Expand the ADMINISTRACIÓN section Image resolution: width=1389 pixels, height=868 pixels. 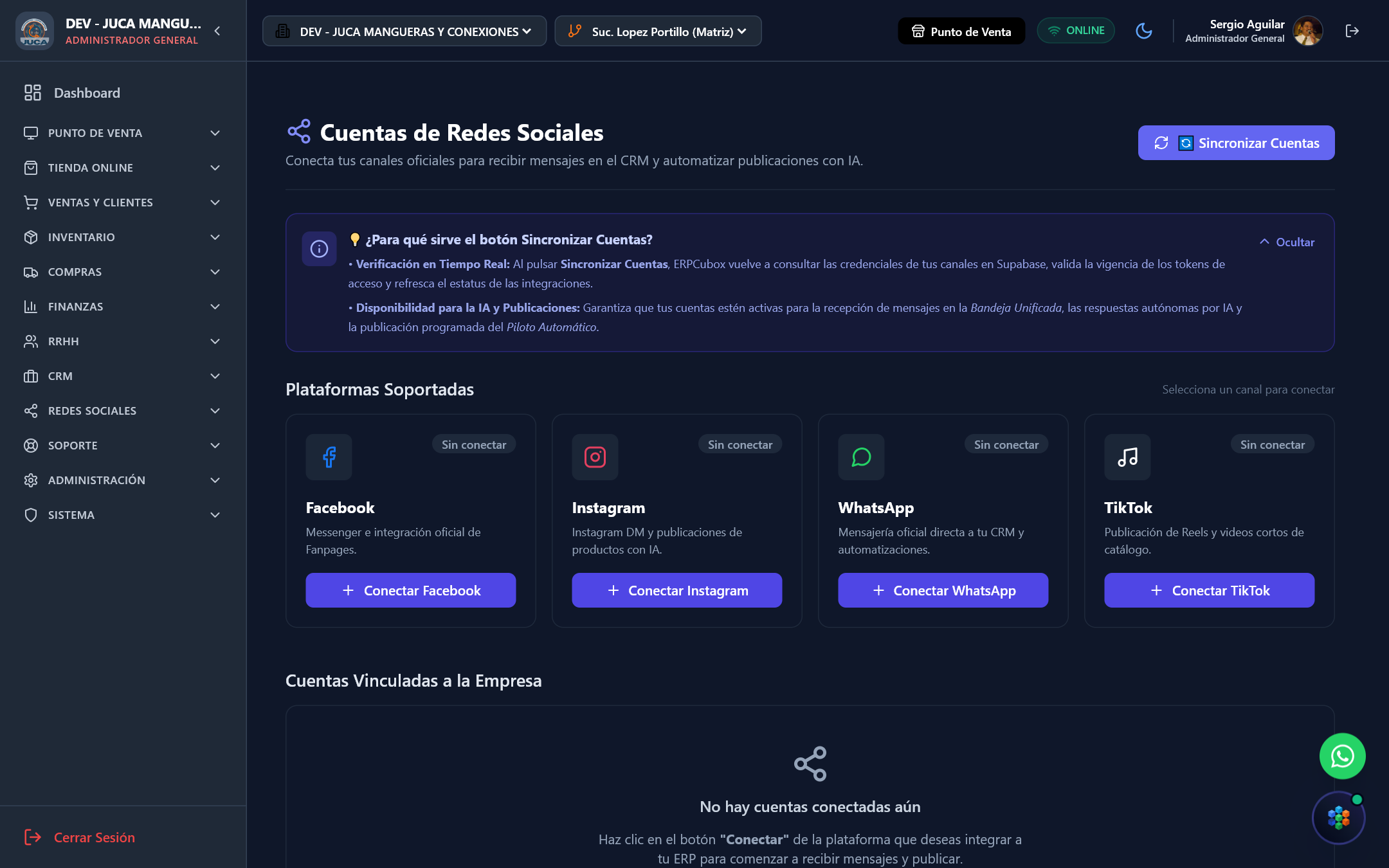tap(123, 480)
